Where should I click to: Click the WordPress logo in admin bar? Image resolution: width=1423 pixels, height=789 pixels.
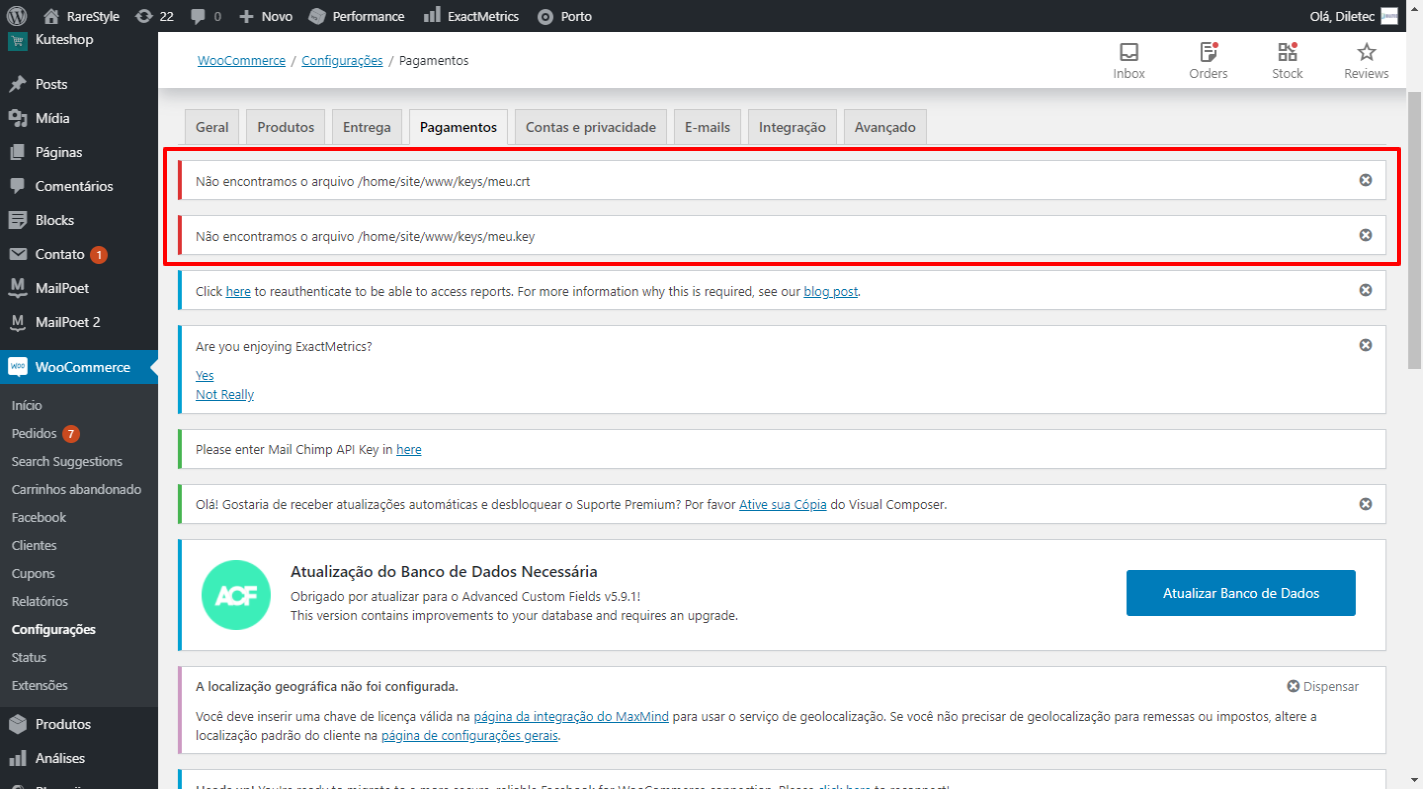pos(17,16)
